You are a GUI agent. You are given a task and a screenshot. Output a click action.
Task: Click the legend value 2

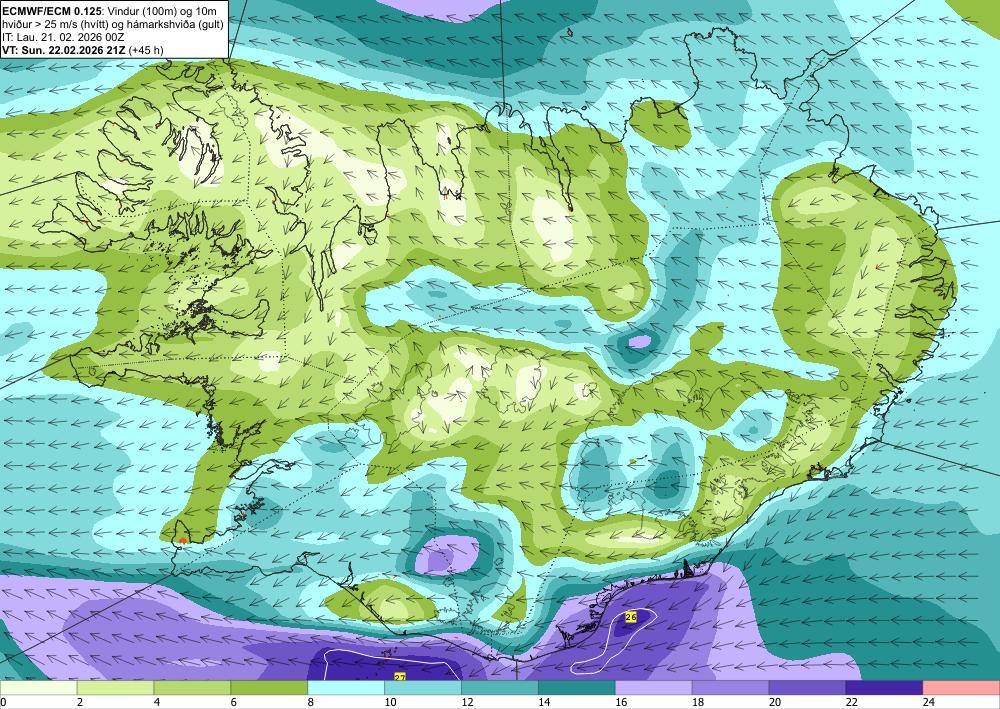(x=80, y=702)
